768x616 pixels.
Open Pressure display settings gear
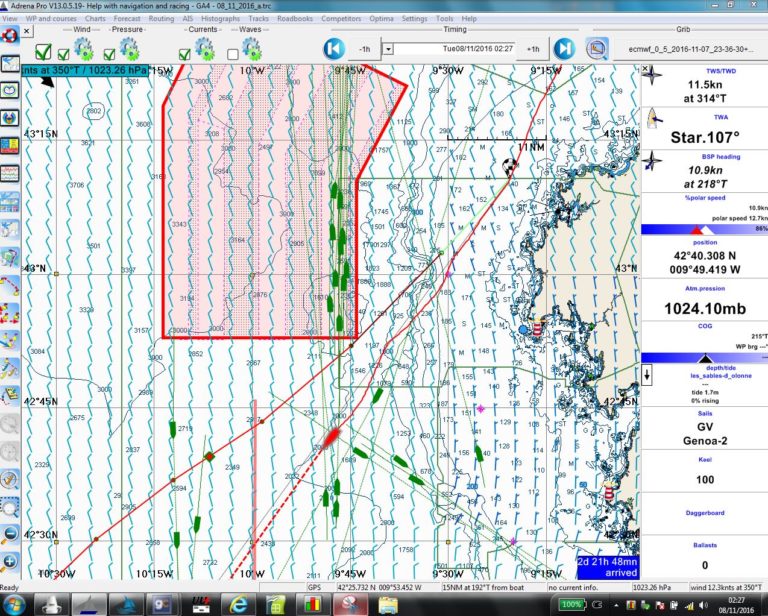click(129, 49)
